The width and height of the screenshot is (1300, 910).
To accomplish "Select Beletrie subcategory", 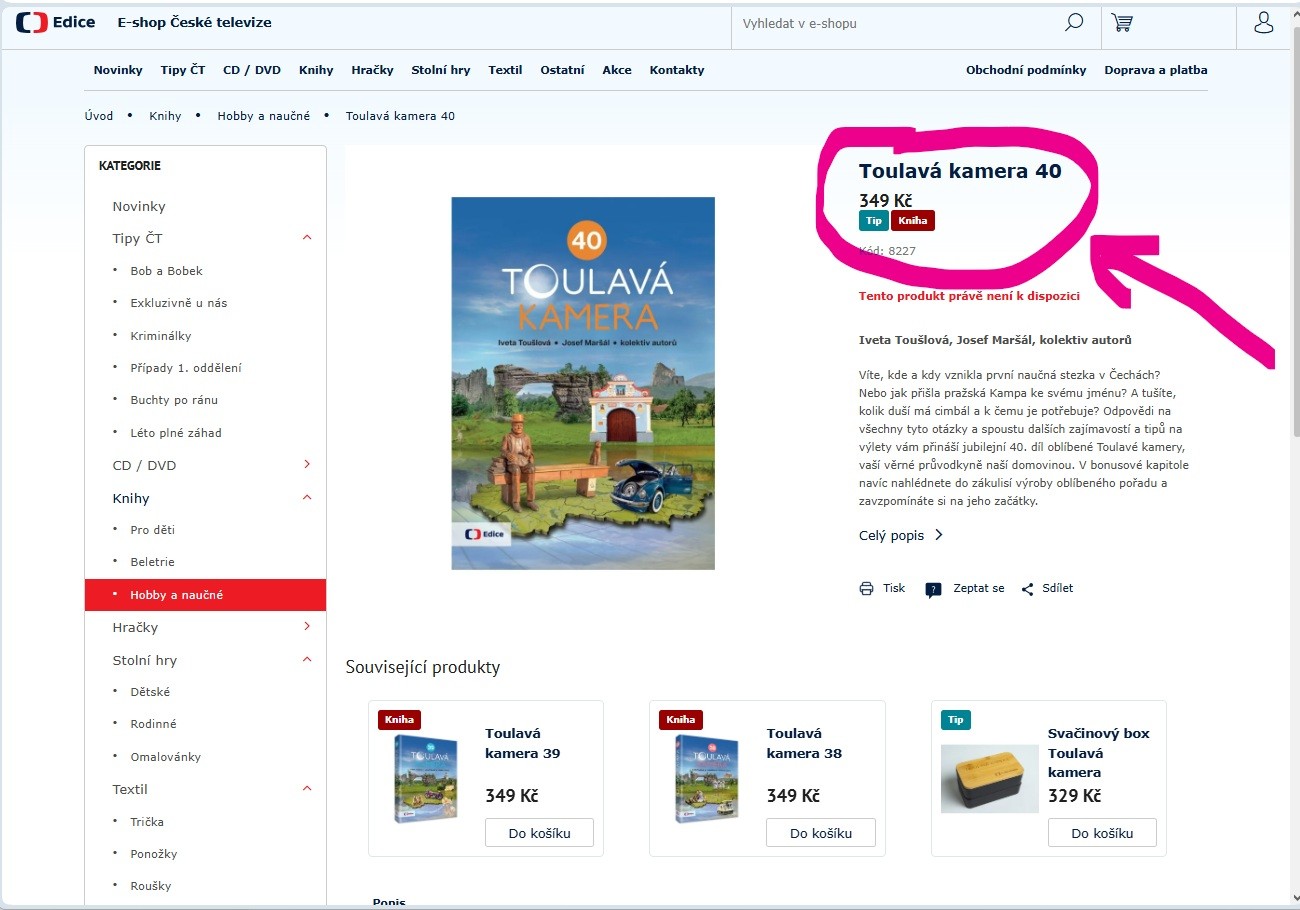I will click(152, 562).
